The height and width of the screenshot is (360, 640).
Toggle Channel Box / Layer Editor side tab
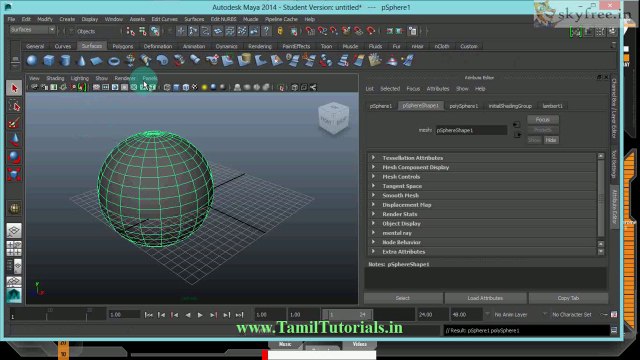click(x=614, y=108)
